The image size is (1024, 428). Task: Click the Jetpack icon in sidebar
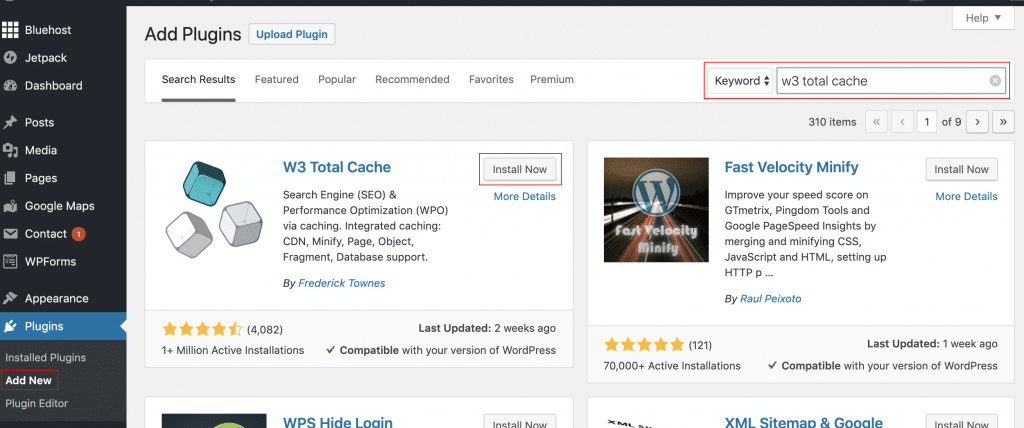click(11, 58)
